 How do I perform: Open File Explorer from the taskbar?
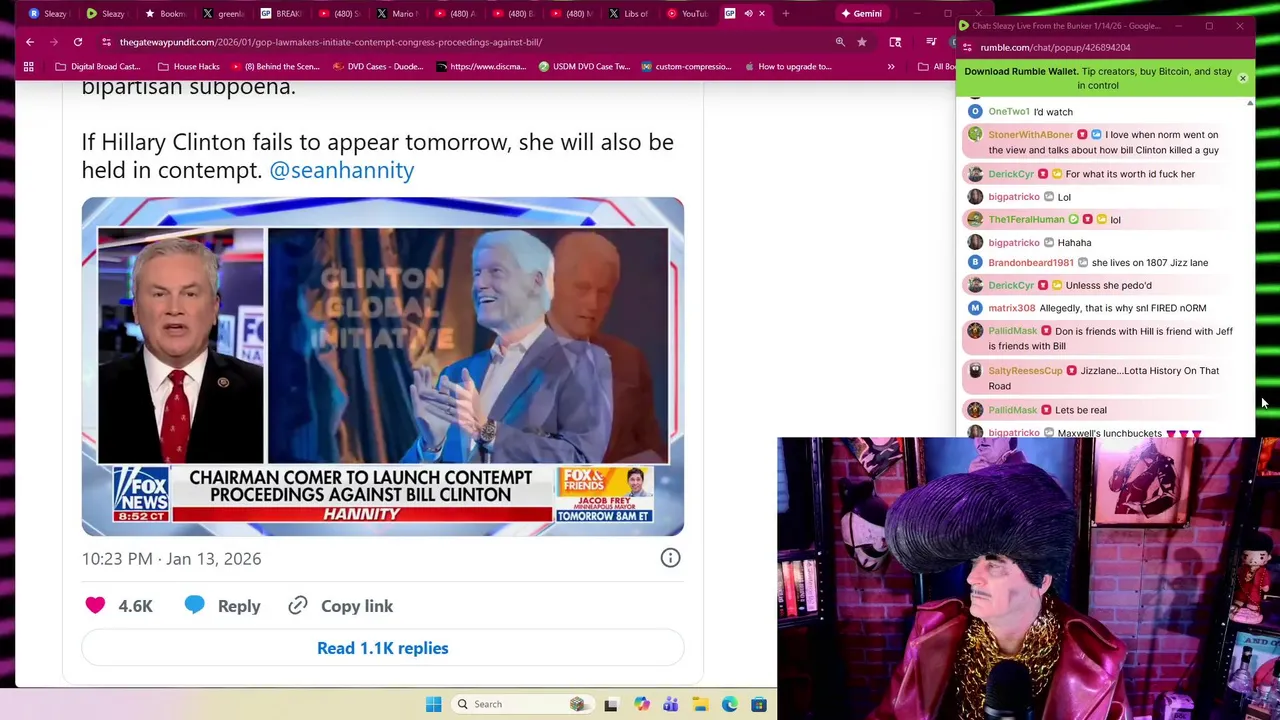[700, 704]
